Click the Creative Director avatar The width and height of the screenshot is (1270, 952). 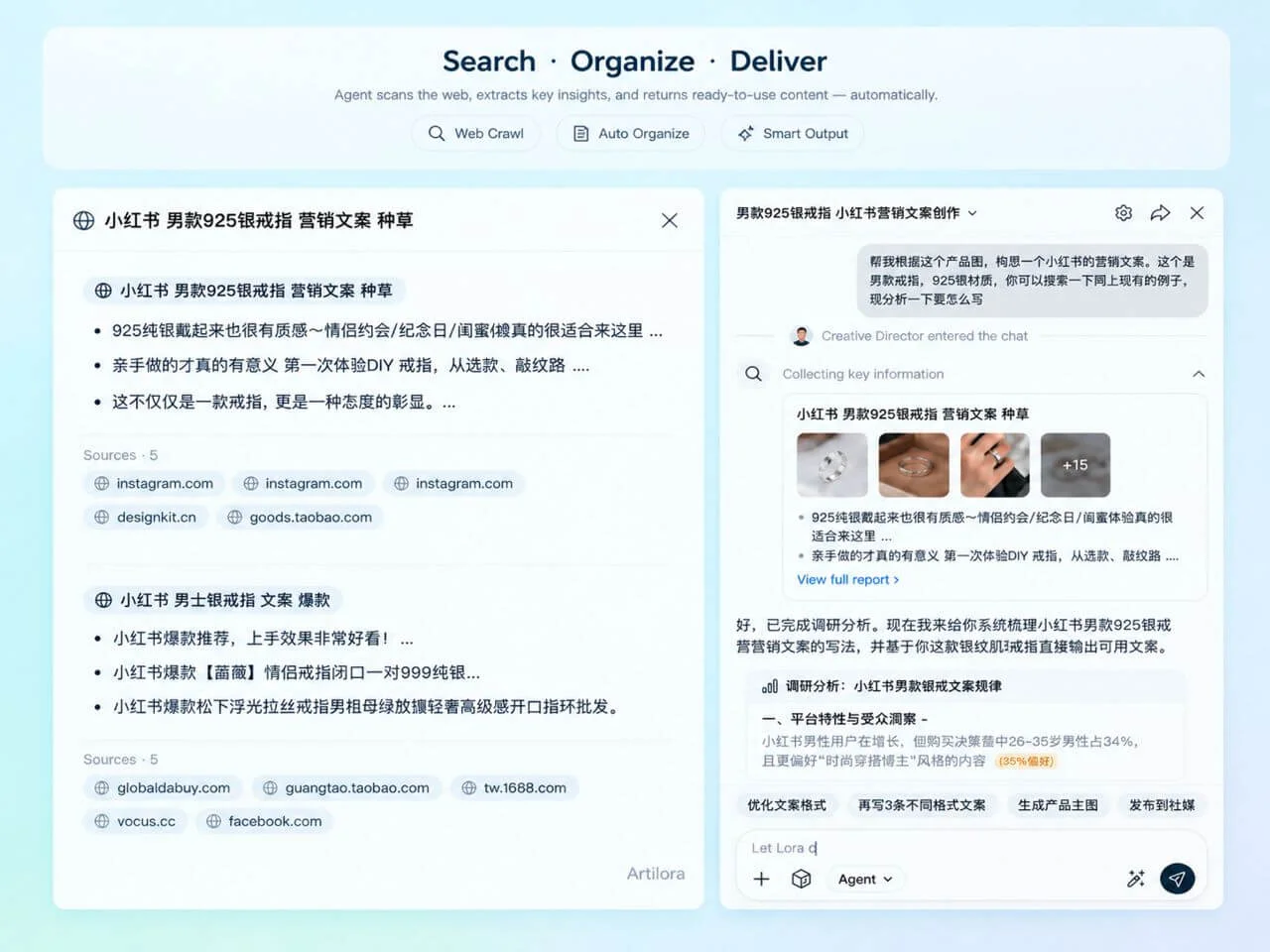point(802,336)
